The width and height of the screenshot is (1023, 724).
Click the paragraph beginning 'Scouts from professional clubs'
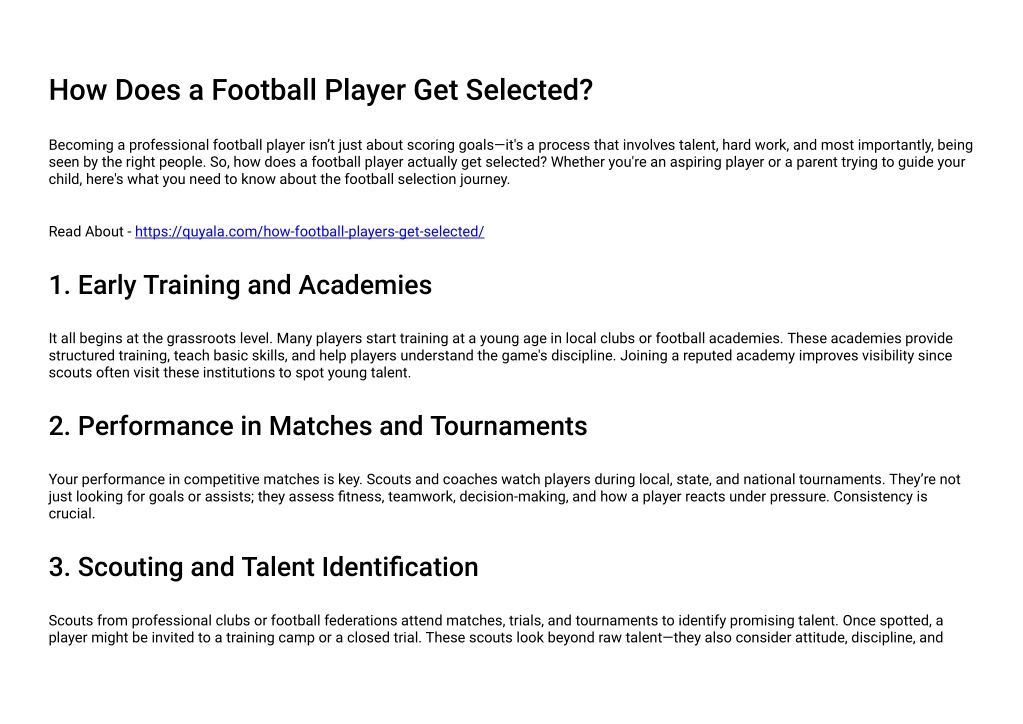tap(496, 629)
